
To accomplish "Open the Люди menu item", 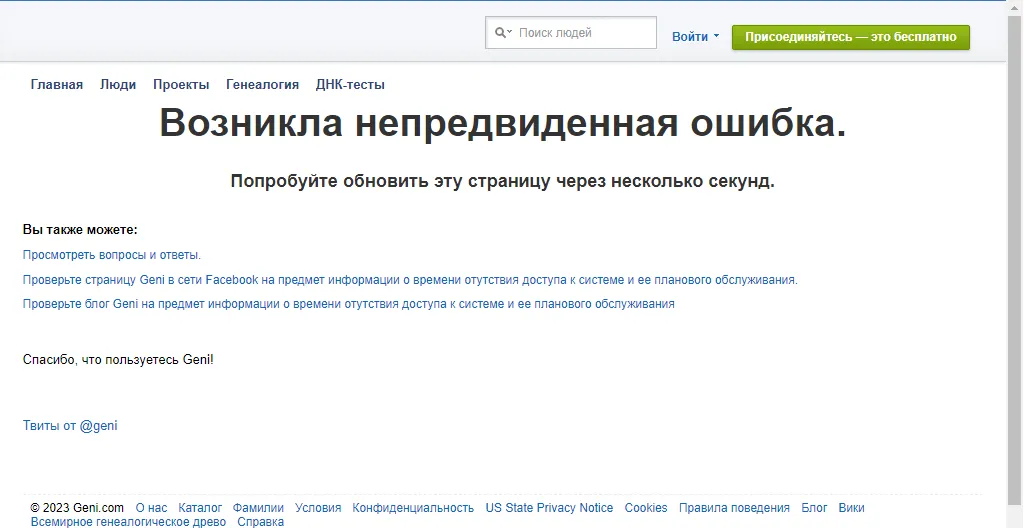I will click(x=118, y=84).
